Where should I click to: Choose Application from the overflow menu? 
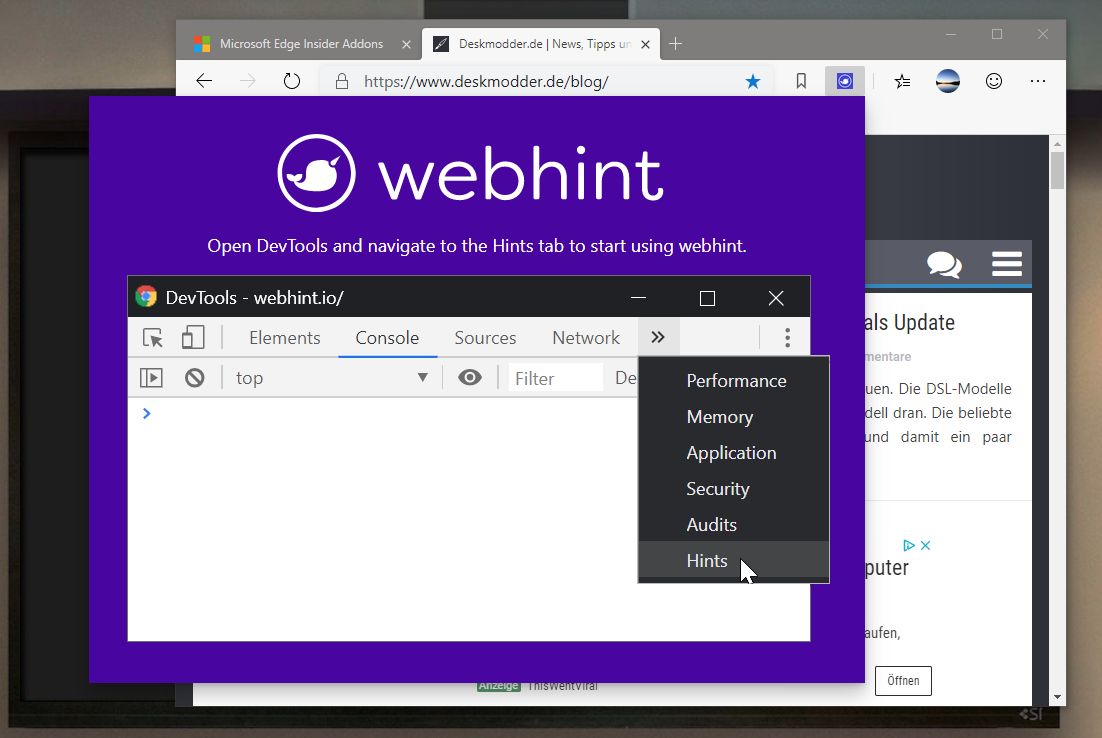point(731,453)
